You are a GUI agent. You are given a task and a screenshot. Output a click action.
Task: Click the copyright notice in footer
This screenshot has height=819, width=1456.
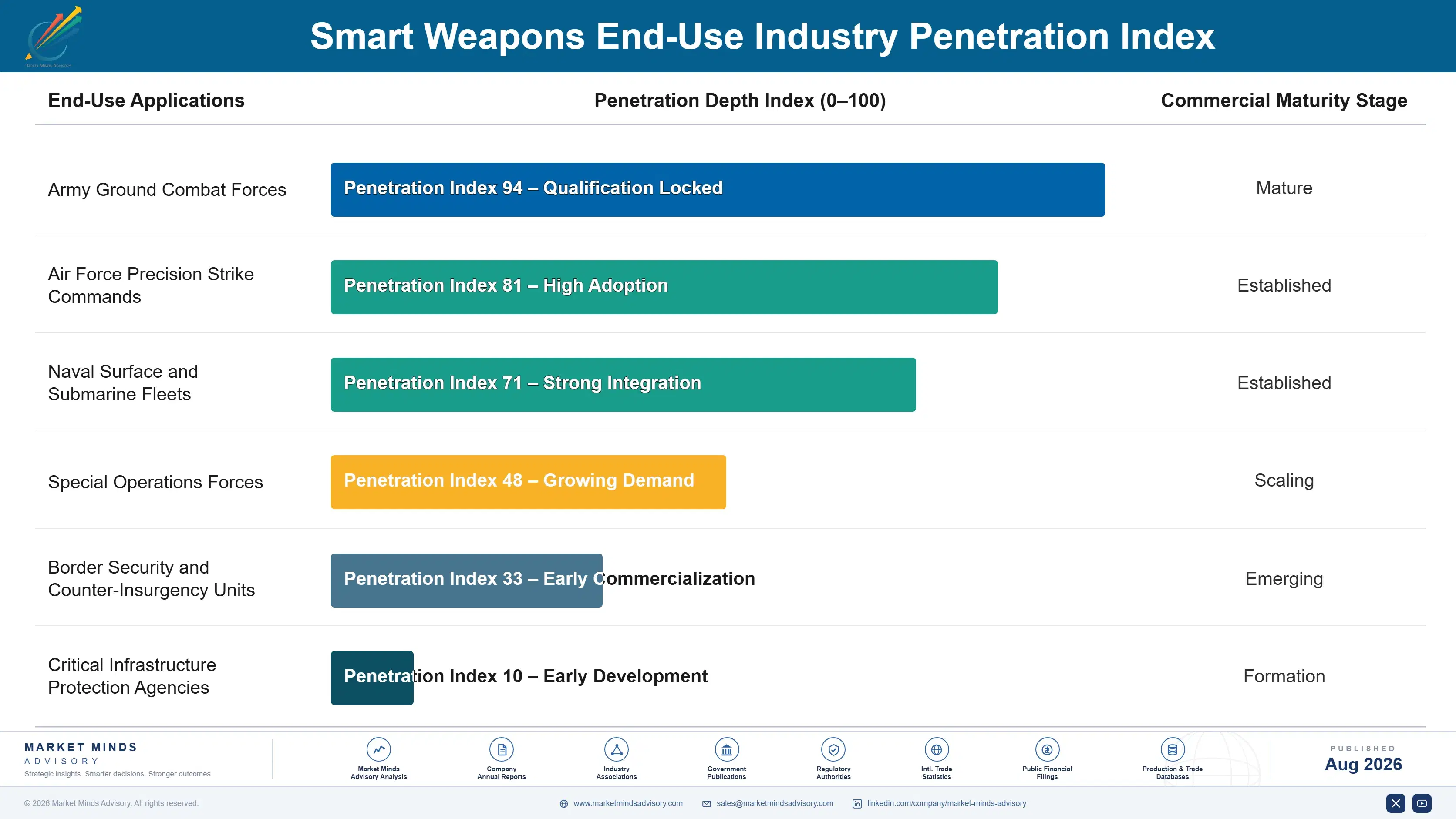111,803
